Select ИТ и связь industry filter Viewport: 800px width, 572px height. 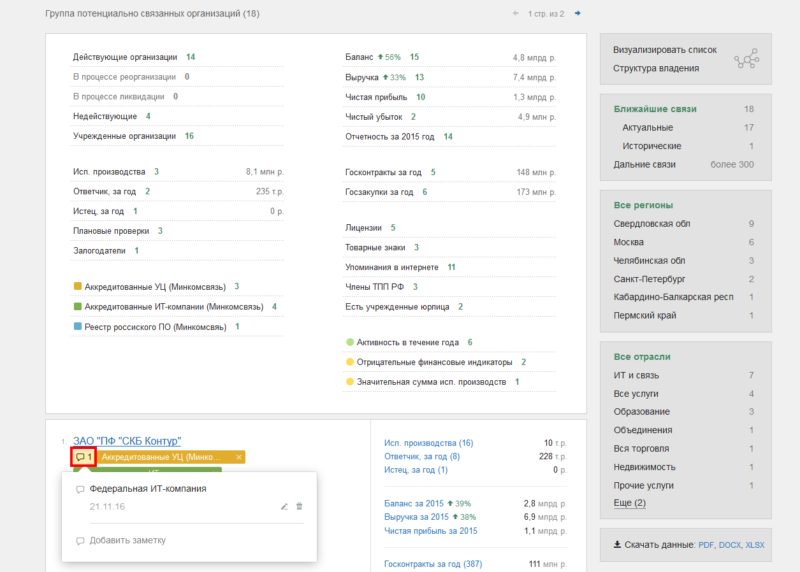[636, 376]
